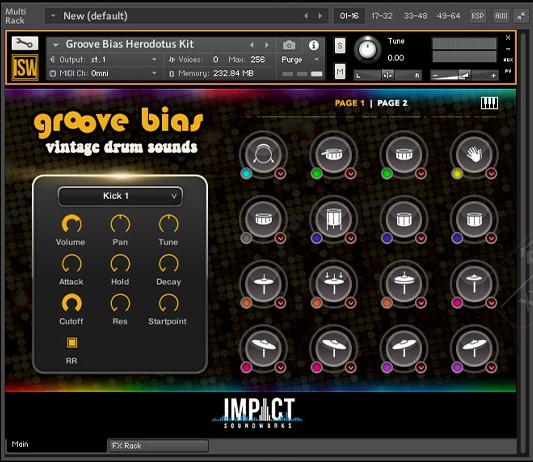Switch to PAGE 1
Image resolution: width=533 pixels, height=462 pixels.
349,103
